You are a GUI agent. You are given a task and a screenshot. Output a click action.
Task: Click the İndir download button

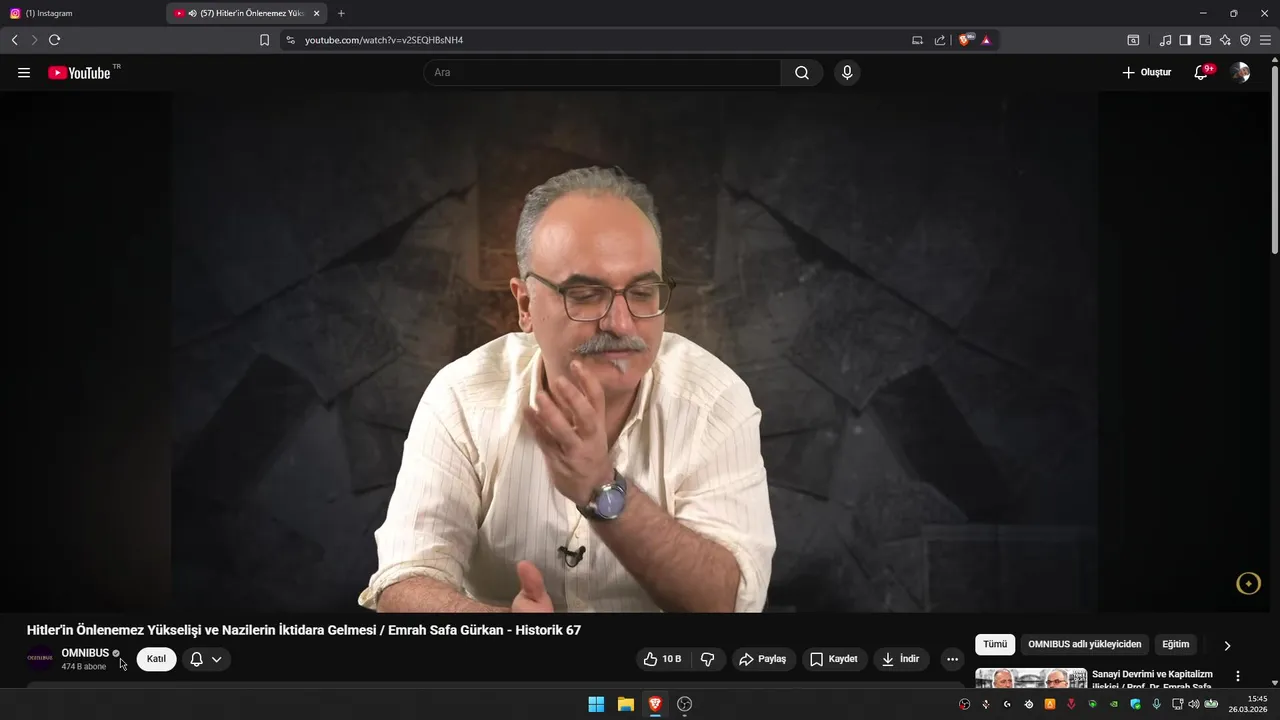pos(901,659)
